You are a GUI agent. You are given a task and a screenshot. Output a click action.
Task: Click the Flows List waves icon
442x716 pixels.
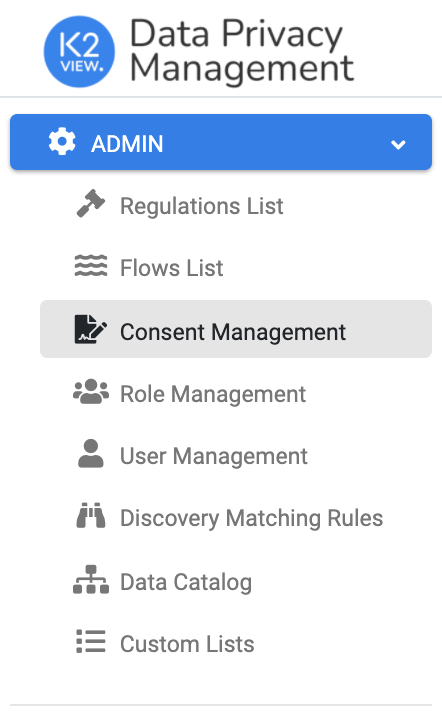(91, 266)
